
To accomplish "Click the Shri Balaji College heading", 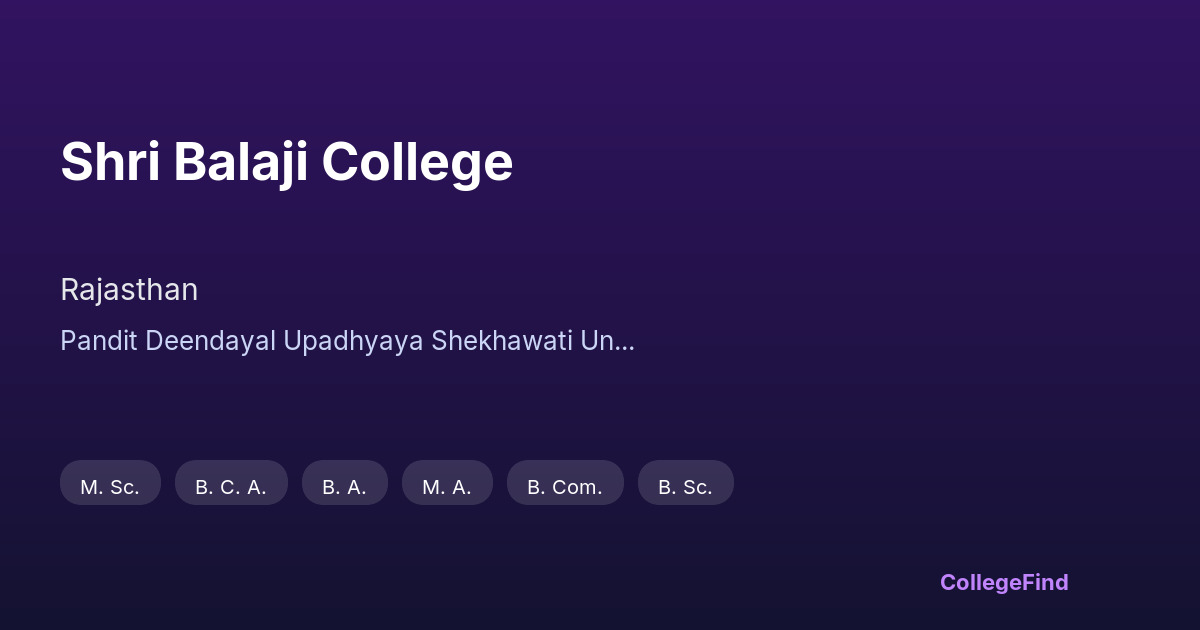I will click(286, 162).
